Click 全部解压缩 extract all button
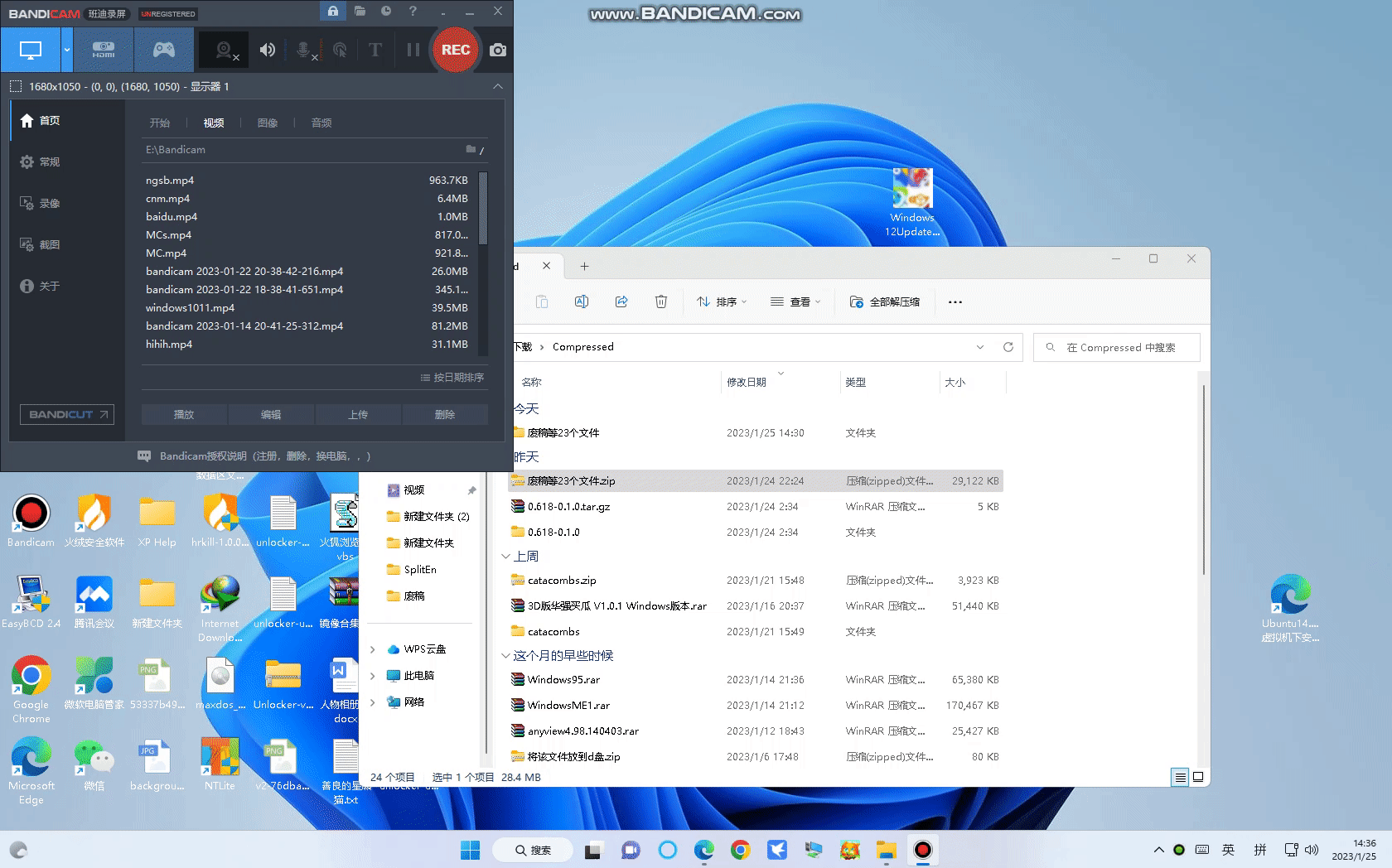The height and width of the screenshot is (868, 1392). click(x=885, y=302)
